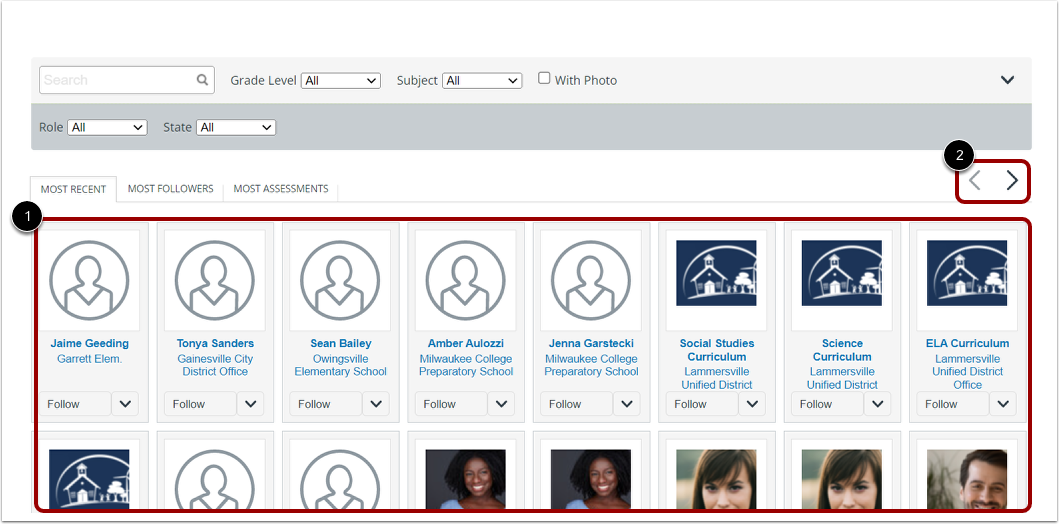Open the ELA Curriculum name link
Viewport: 1059px width, 524px height.
(x=968, y=344)
